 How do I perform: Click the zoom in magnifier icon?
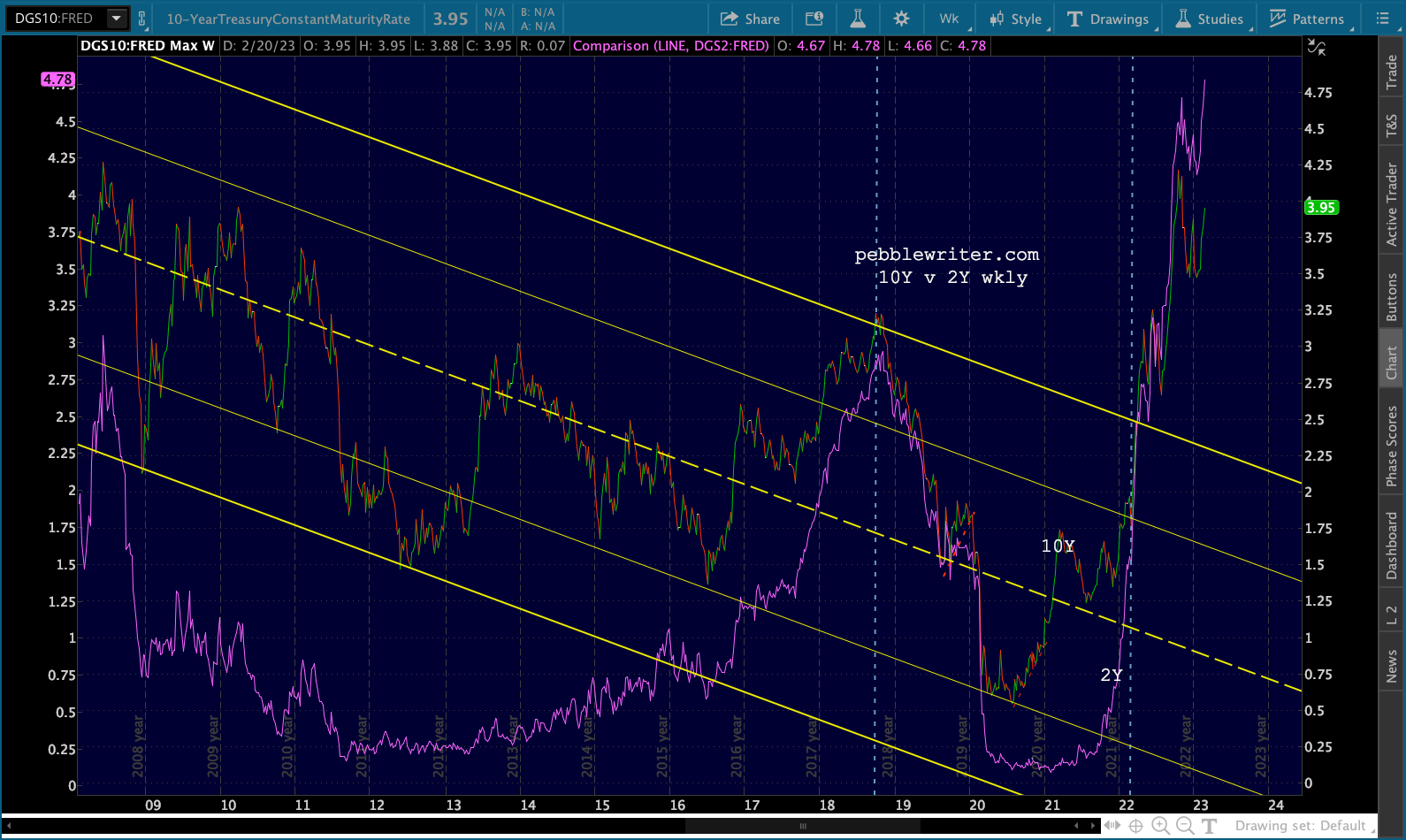(1161, 826)
